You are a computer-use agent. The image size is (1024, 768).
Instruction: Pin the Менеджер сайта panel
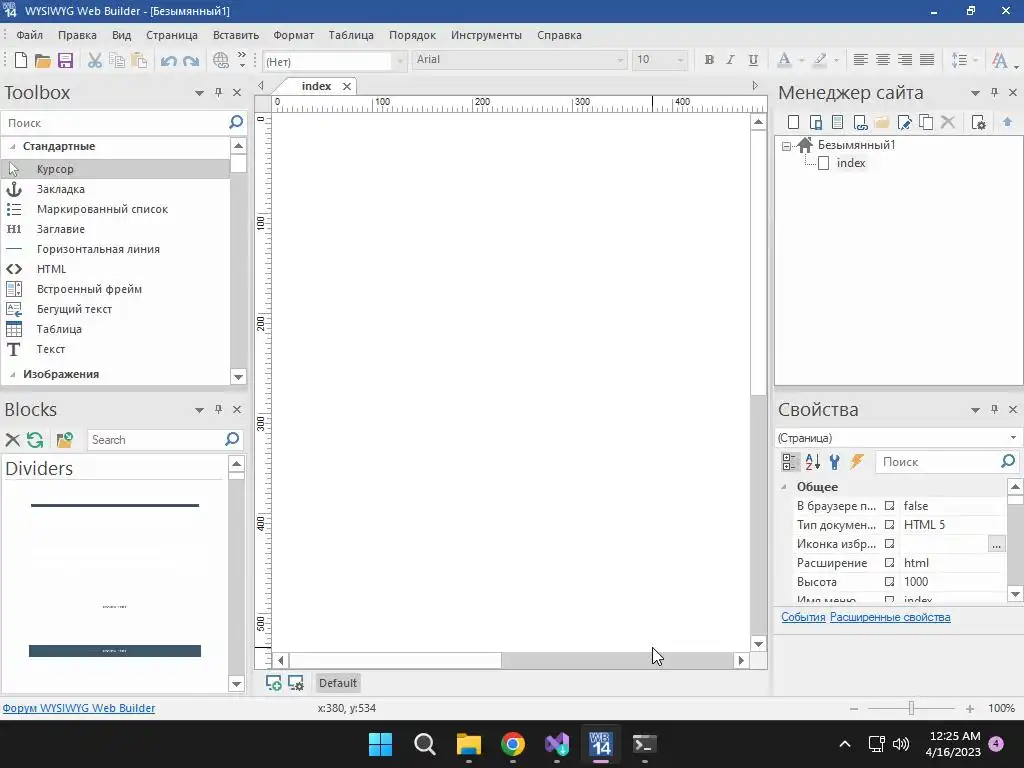coord(994,93)
